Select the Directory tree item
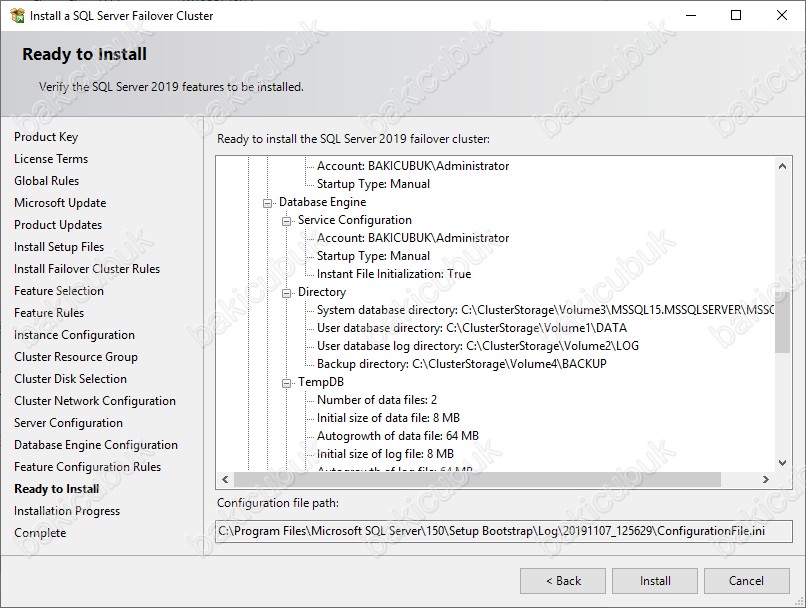Viewport: 806px width, 608px height. [322, 292]
